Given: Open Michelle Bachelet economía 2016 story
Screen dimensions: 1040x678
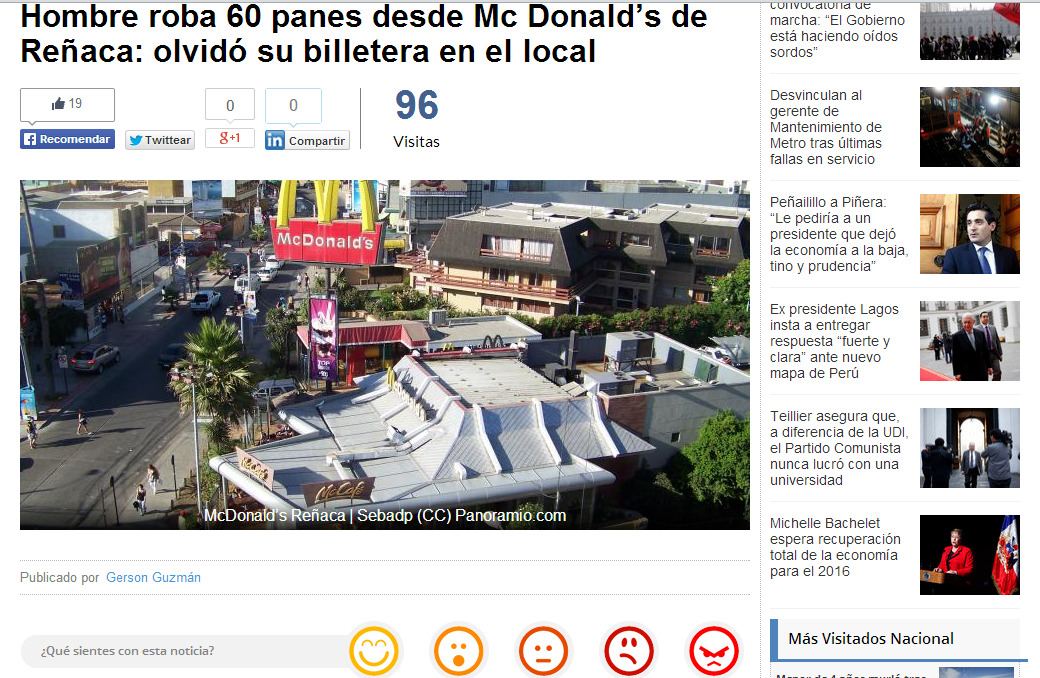Looking at the screenshot, I should click(835, 547).
